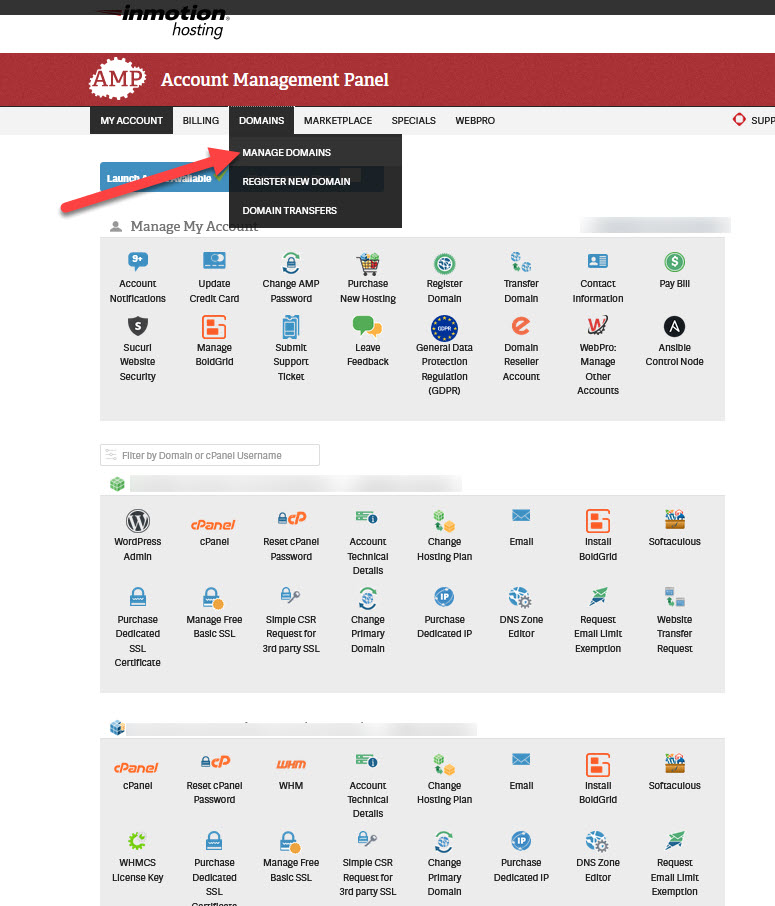Open the Specials tab
775x906 pixels.
(x=413, y=120)
